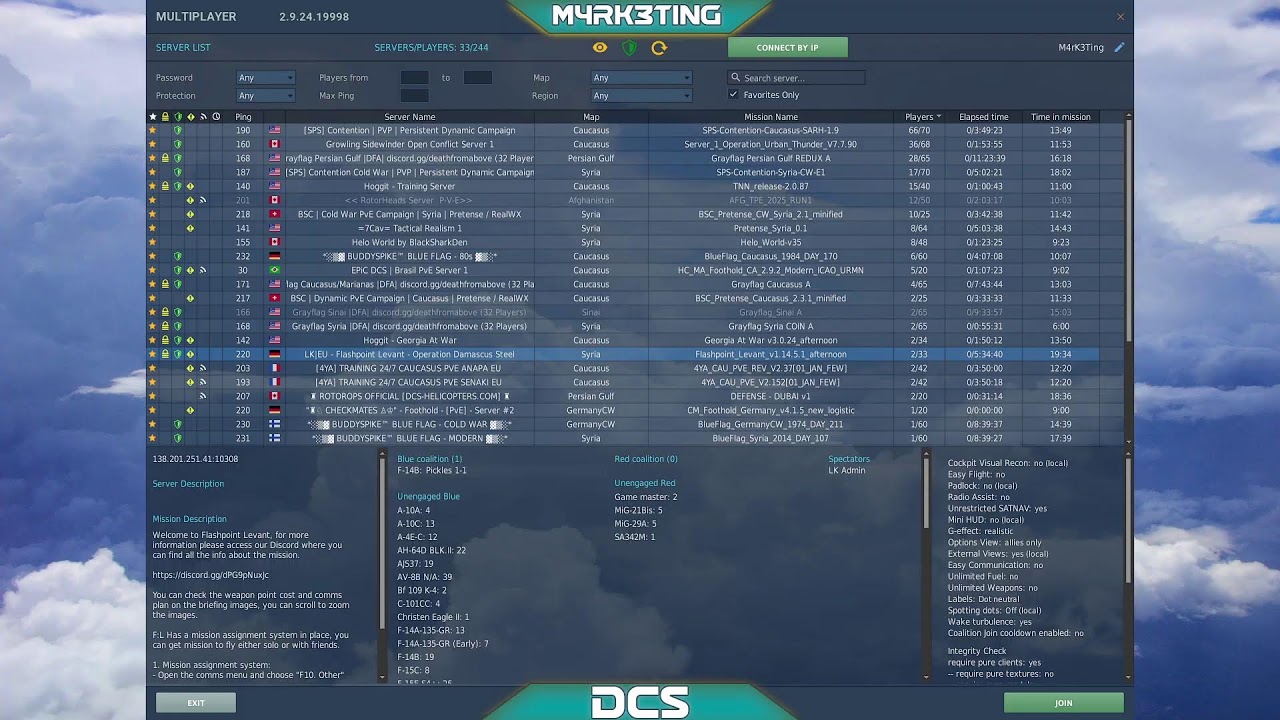Screen dimensions: 1280x720
Task: Refresh the server list with circular arrow
Action: tap(659, 47)
